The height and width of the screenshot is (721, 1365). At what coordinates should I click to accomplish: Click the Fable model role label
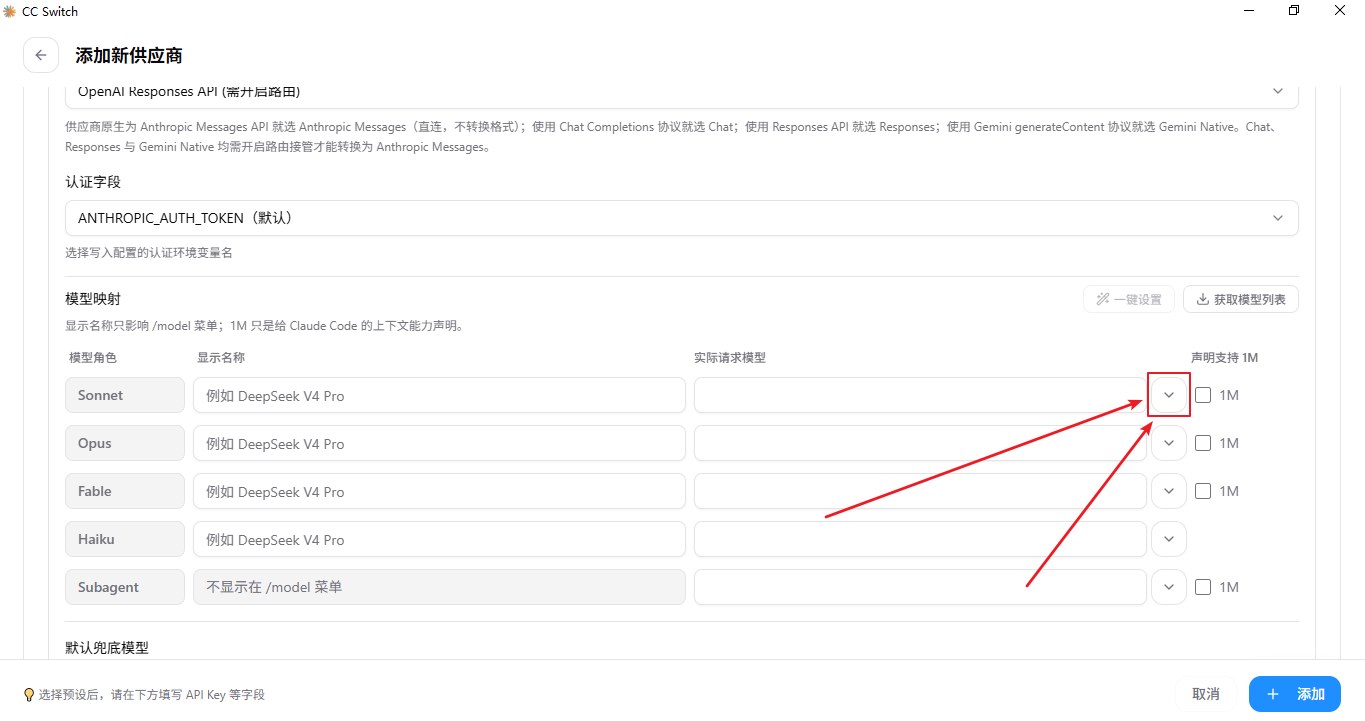pyautogui.click(x=125, y=491)
